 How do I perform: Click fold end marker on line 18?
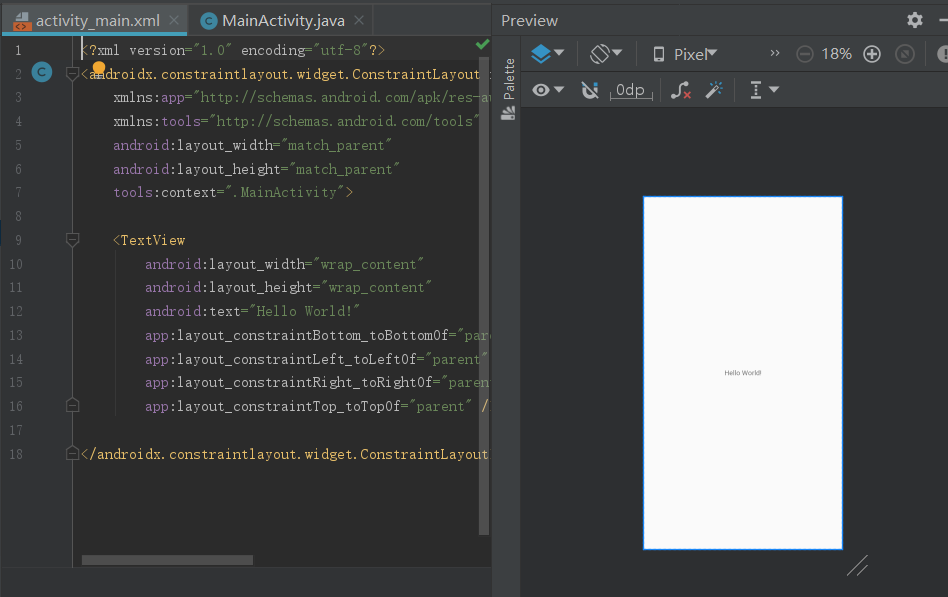click(x=72, y=454)
